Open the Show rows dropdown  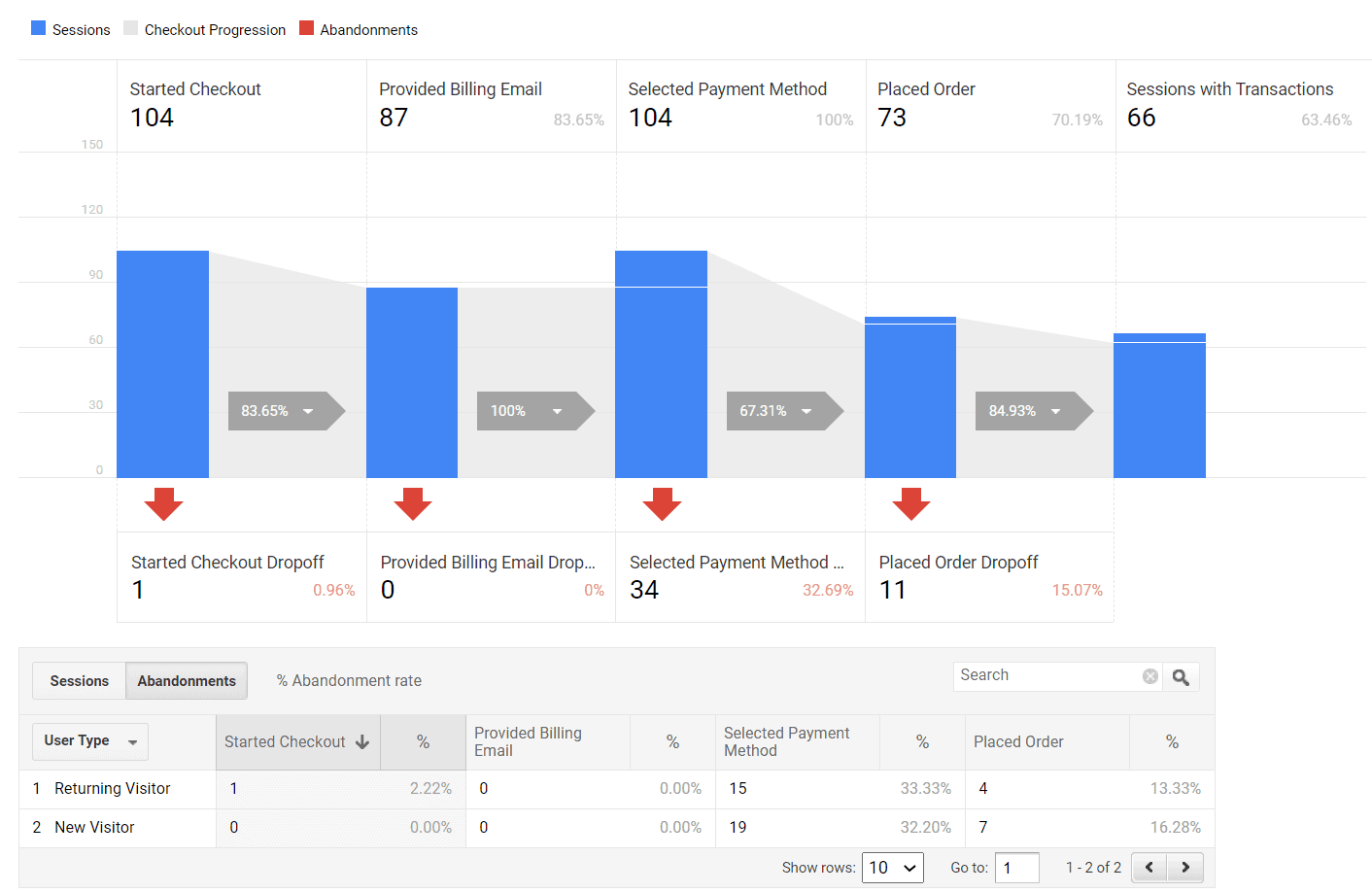pos(892,868)
